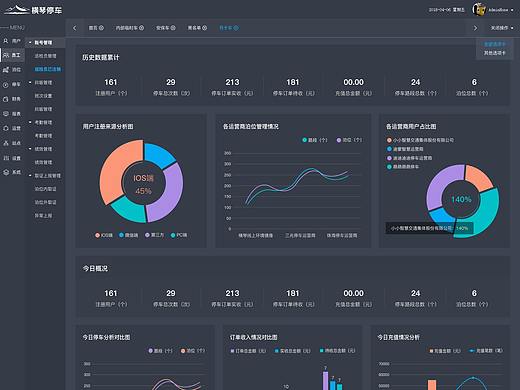The height and width of the screenshot is (390, 520).
Task: Toggle 第三方 legend in registration source chart
Action: point(155,235)
